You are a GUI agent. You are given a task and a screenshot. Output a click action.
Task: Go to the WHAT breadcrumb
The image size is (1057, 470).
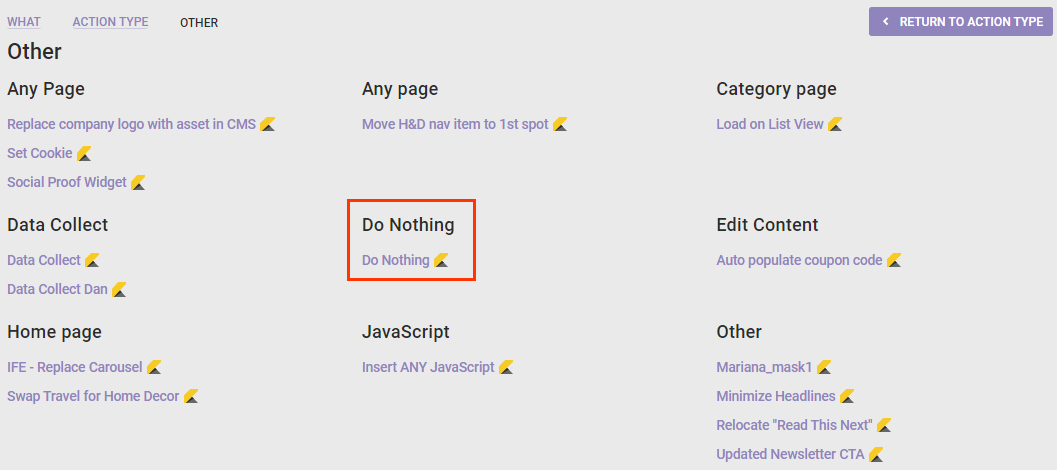click(x=24, y=22)
